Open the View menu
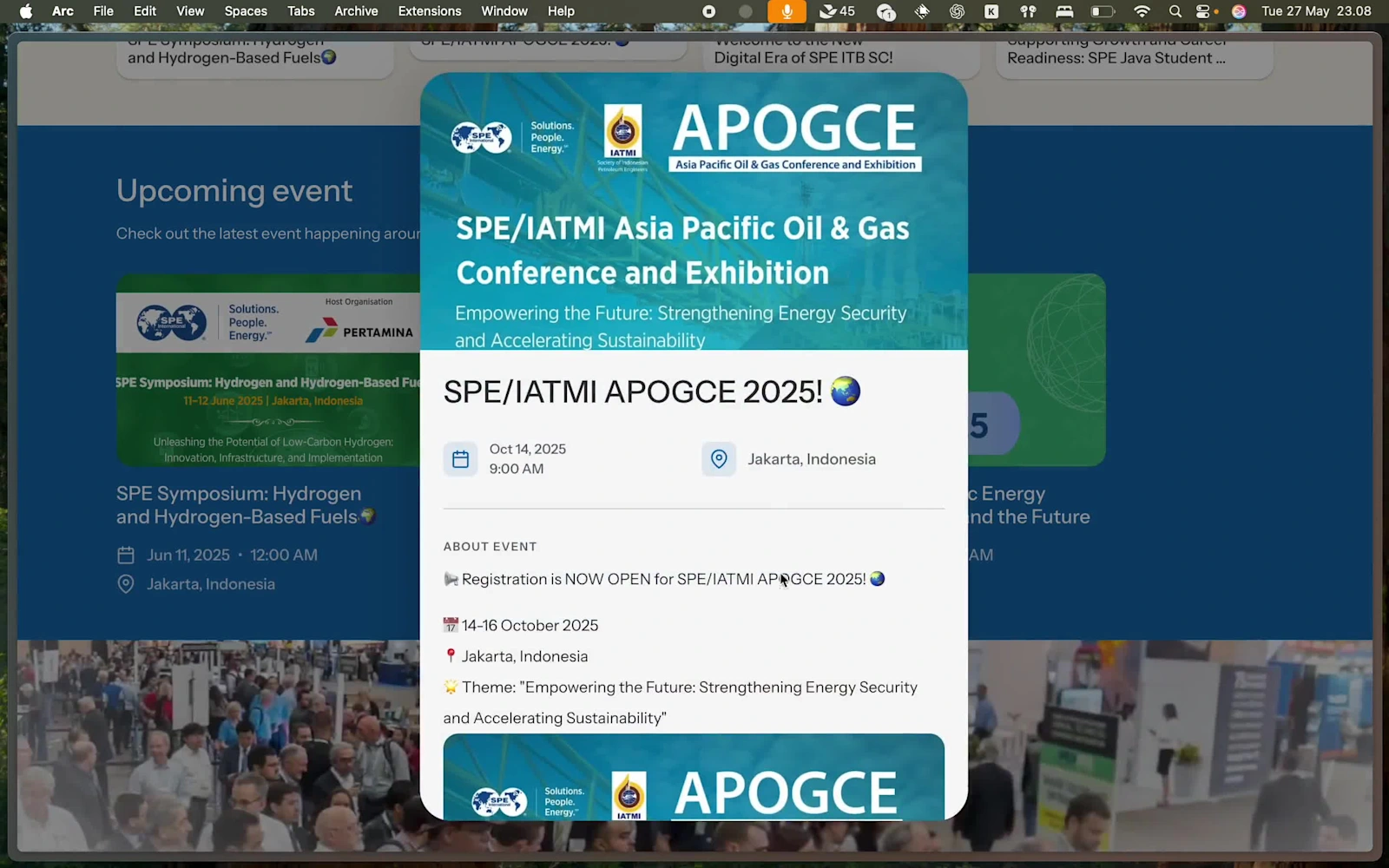Image resolution: width=1389 pixels, height=868 pixels. [x=190, y=11]
